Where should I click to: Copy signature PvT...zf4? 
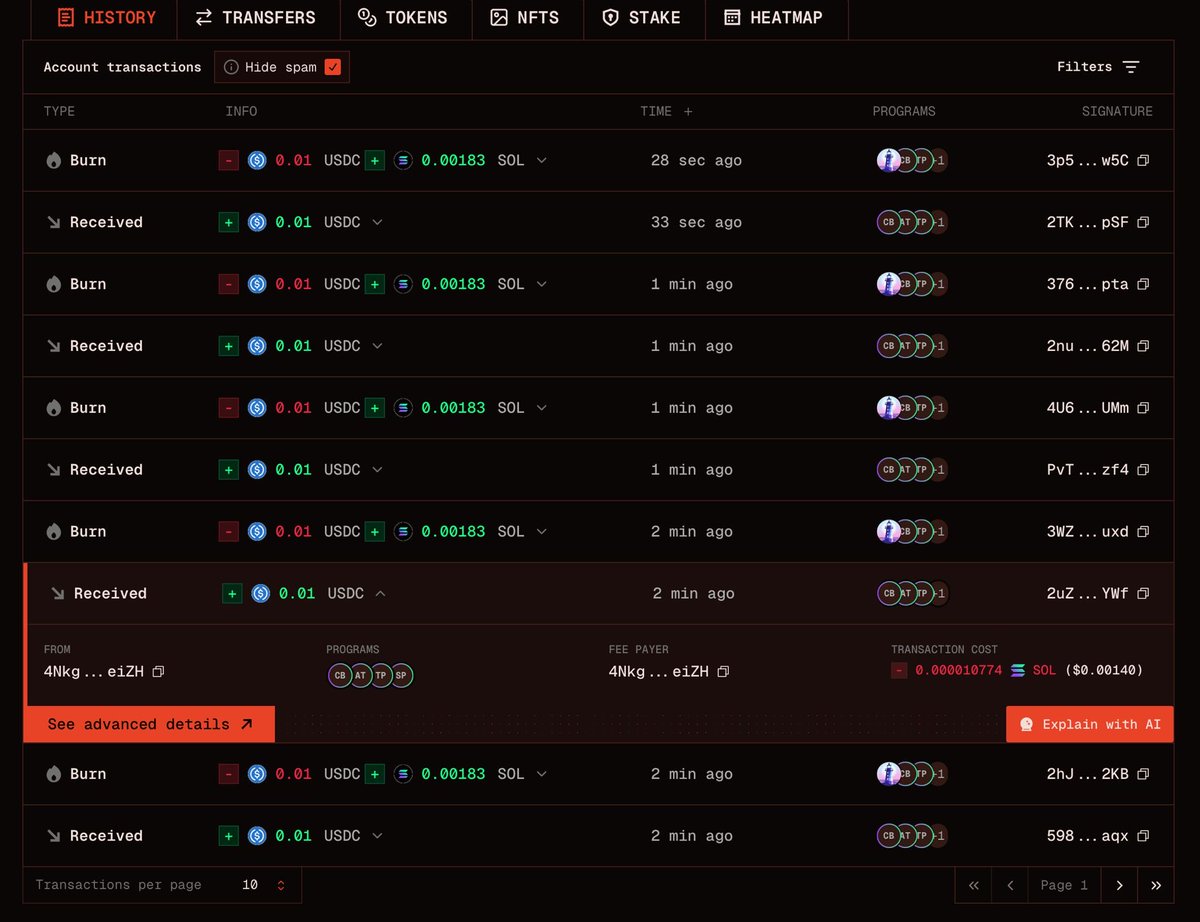coord(1143,470)
